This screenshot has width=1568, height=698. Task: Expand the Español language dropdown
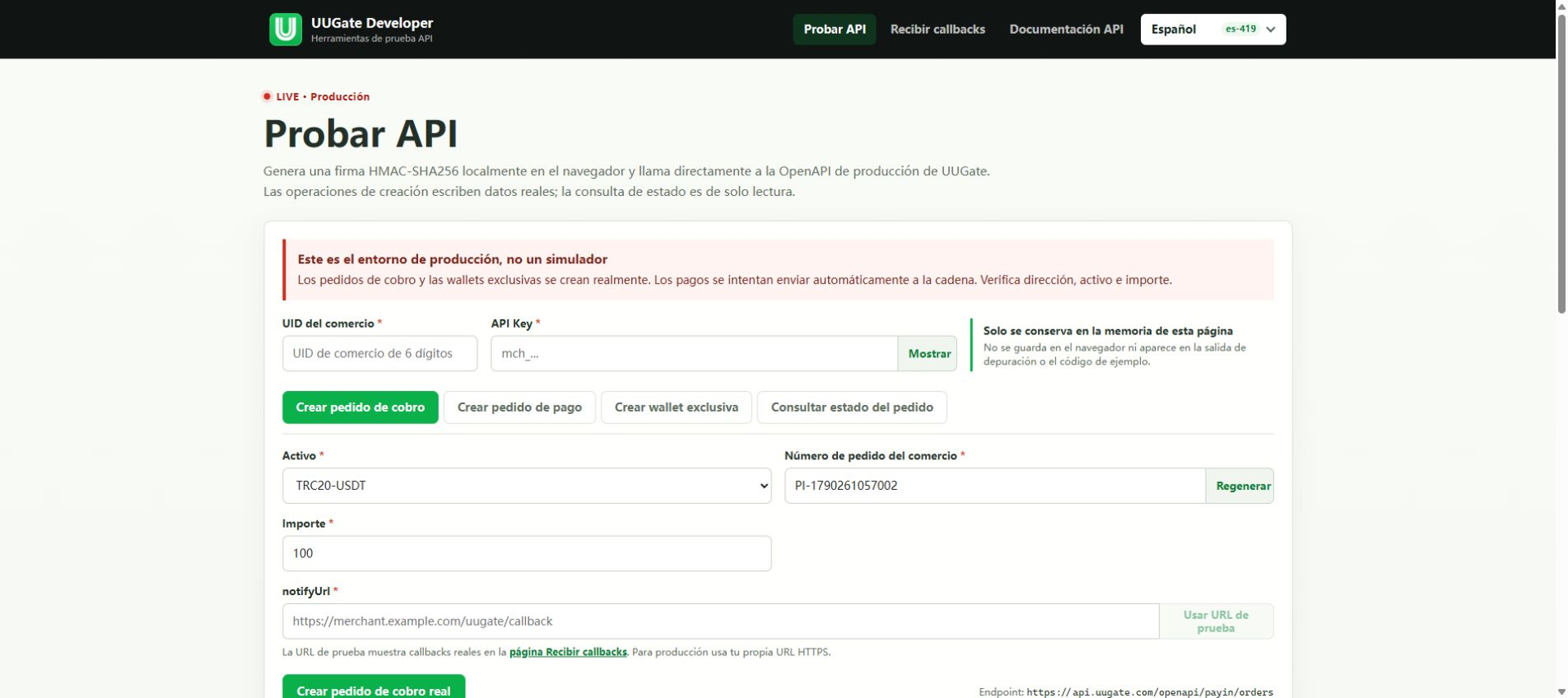1213,29
